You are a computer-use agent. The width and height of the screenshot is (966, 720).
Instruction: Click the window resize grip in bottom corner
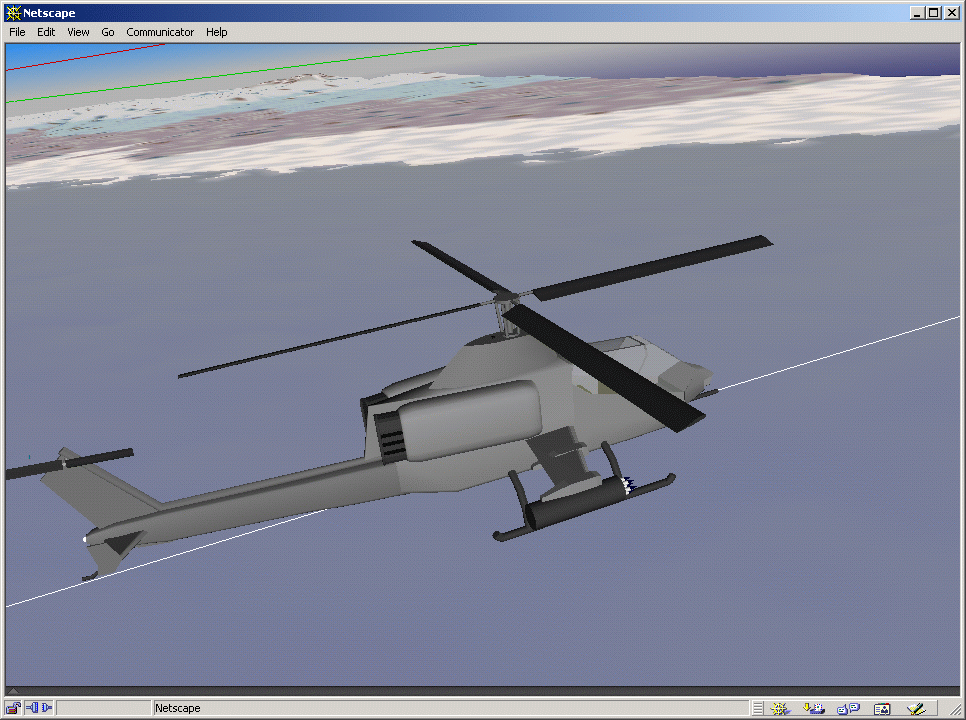coord(957,711)
